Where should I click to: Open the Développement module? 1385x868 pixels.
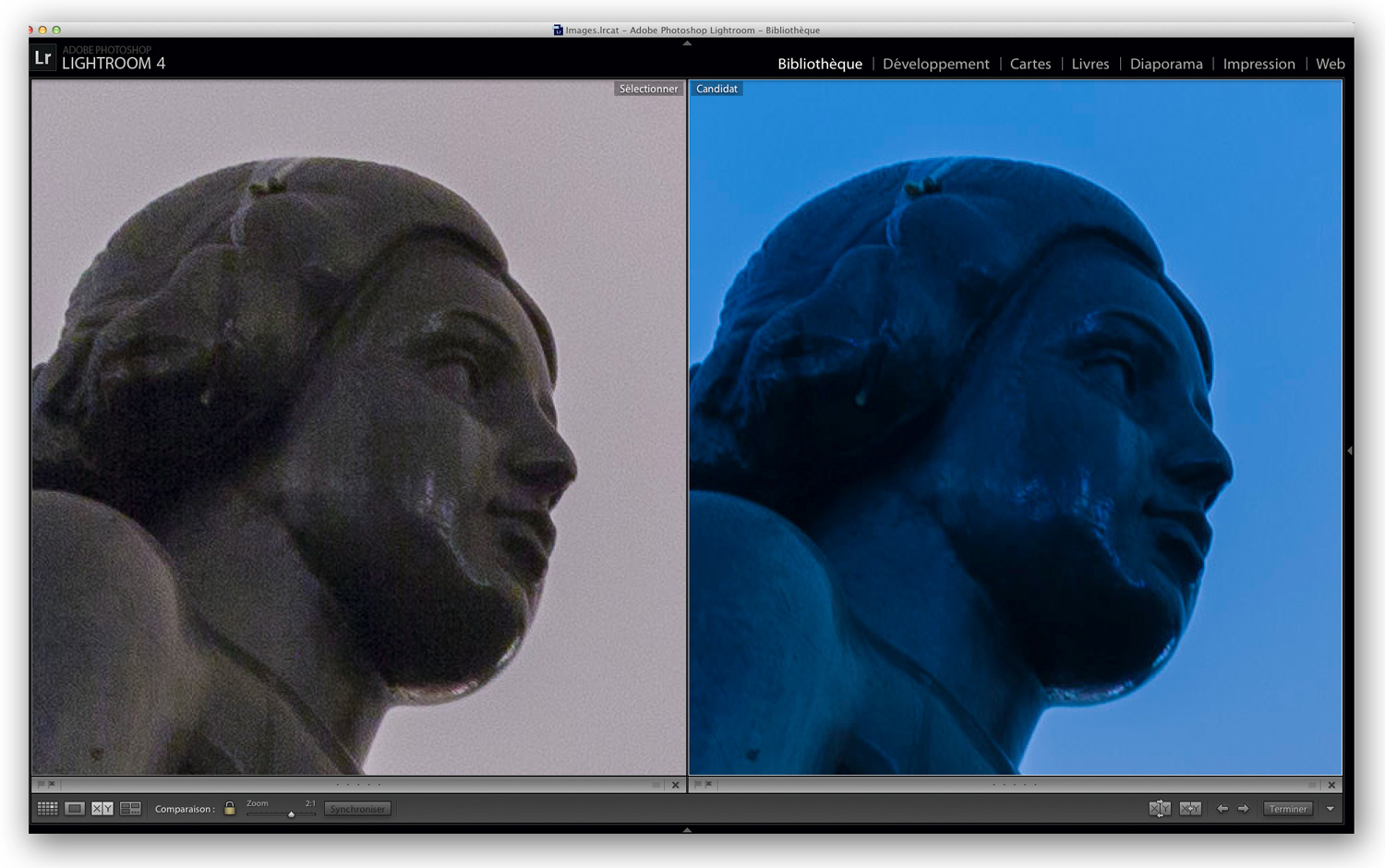[x=935, y=64]
